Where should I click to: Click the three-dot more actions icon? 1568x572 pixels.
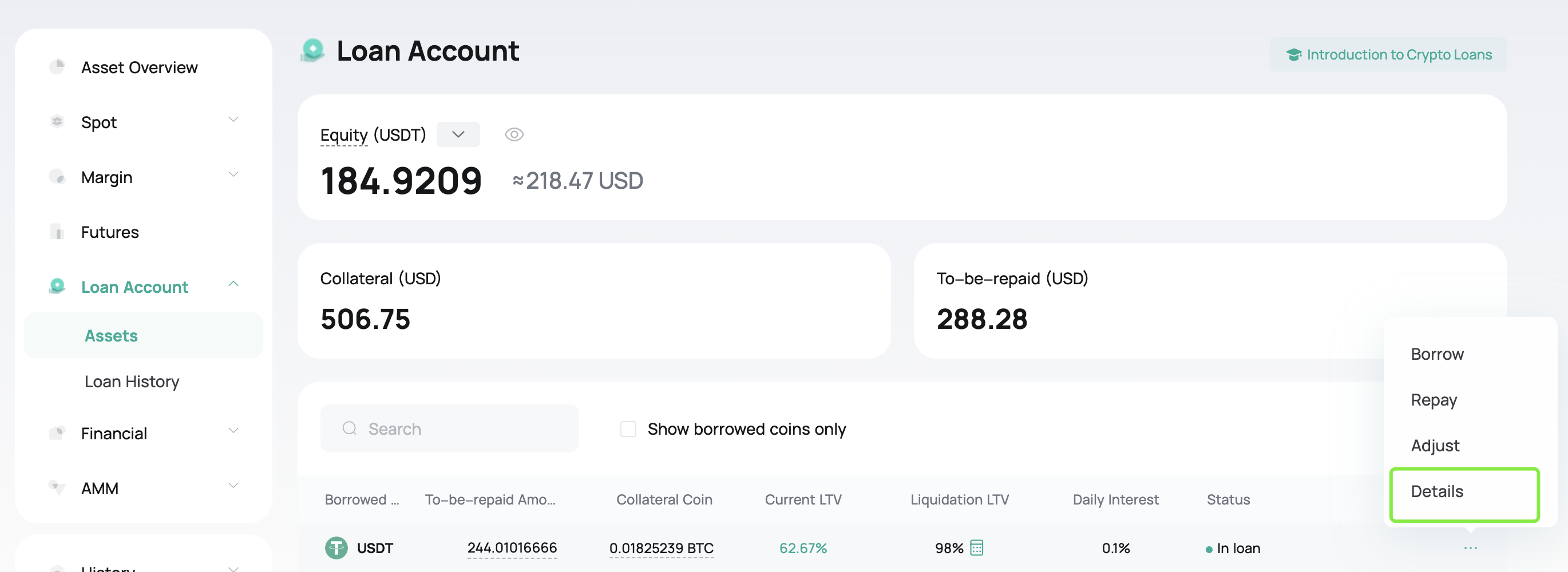pyautogui.click(x=1470, y=547)
